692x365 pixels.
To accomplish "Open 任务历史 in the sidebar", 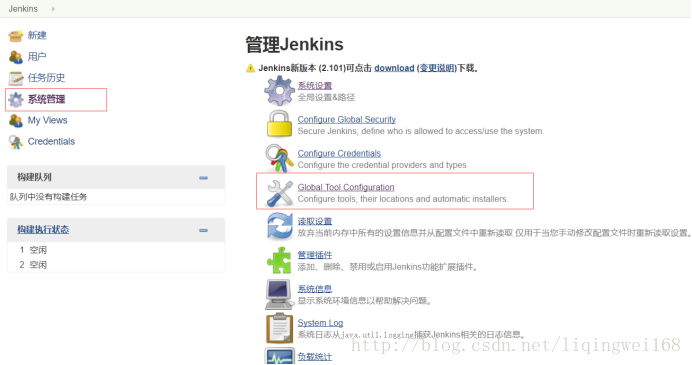I will (x=46, y=78).
